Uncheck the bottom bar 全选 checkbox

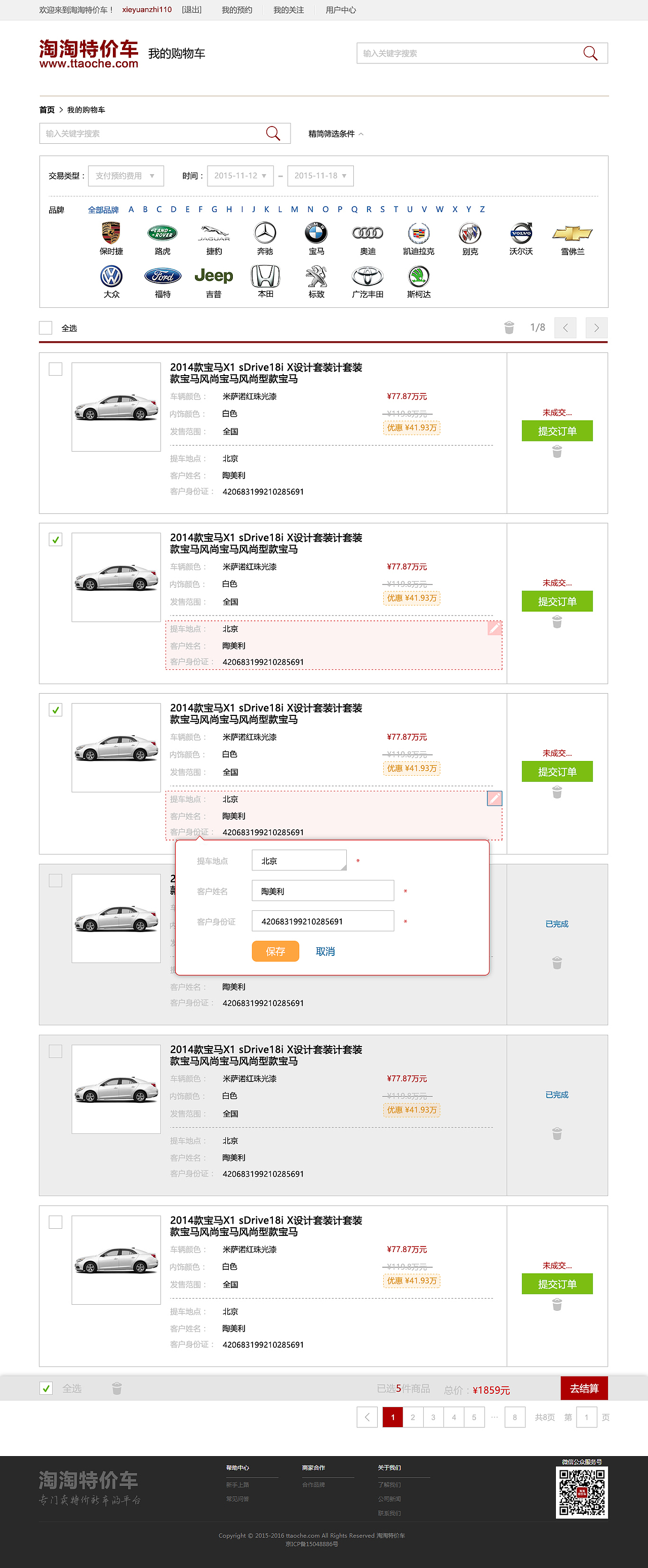(x=46, y=1388)
